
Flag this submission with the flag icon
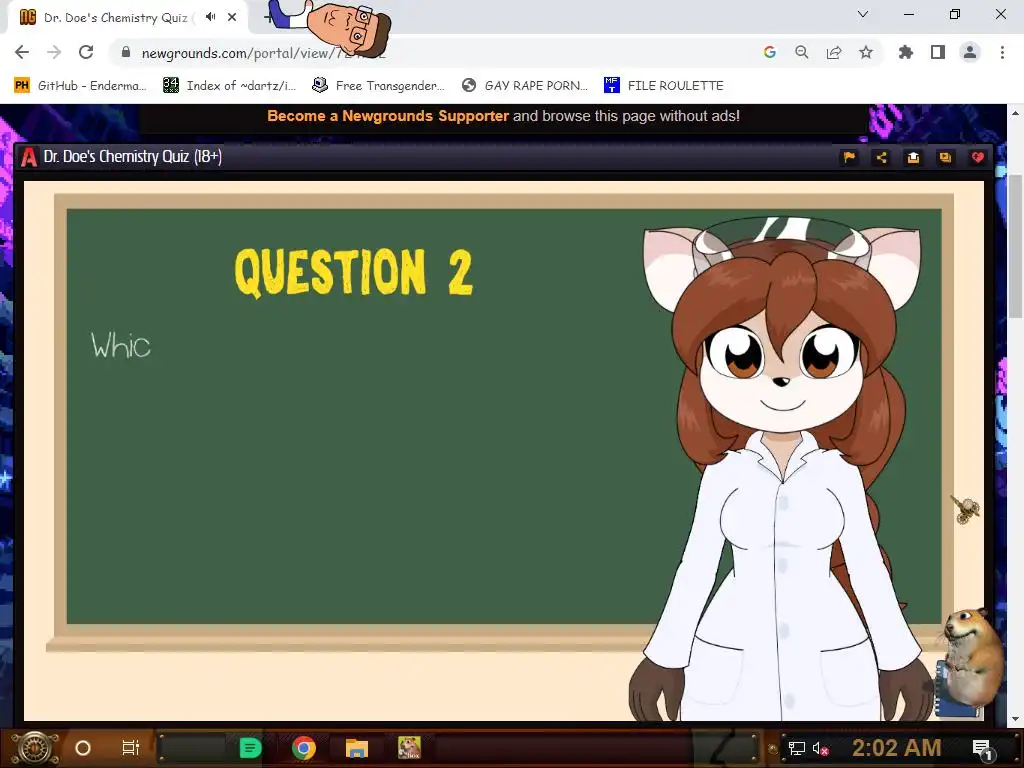point(849,157)
